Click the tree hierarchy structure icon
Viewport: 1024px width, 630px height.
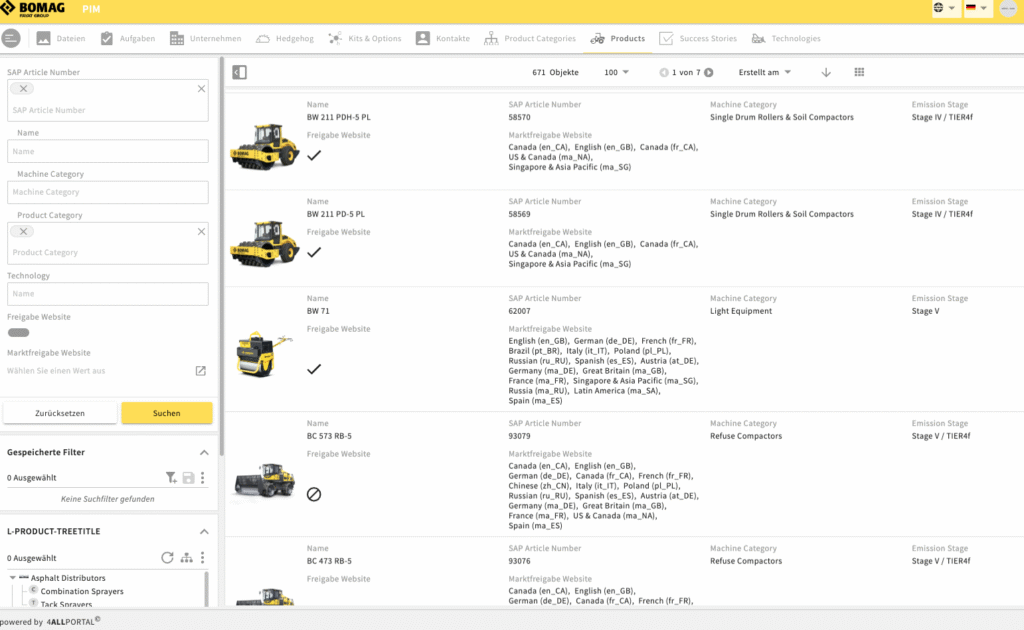[187, 558]
